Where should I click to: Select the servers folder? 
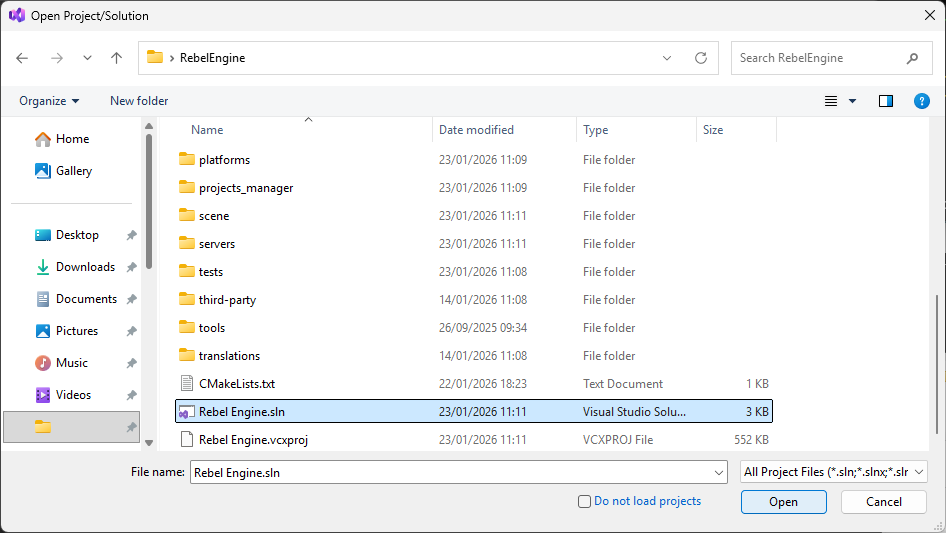474,244
